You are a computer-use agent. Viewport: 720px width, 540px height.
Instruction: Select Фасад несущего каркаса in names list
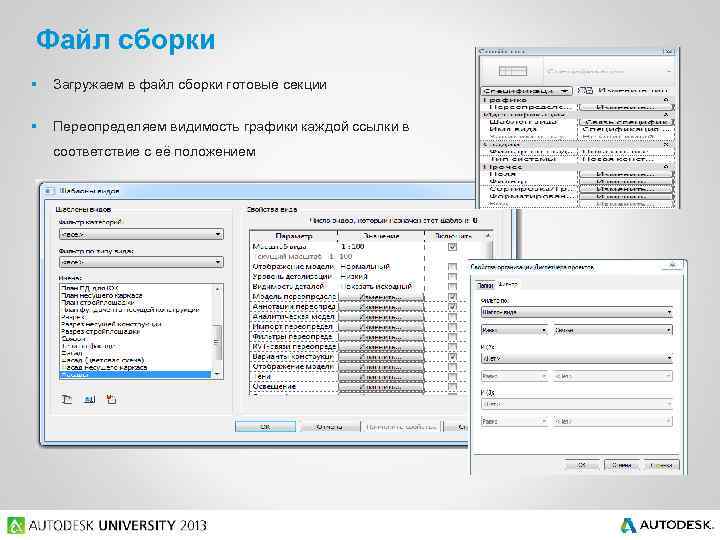[x=104, y=367]
